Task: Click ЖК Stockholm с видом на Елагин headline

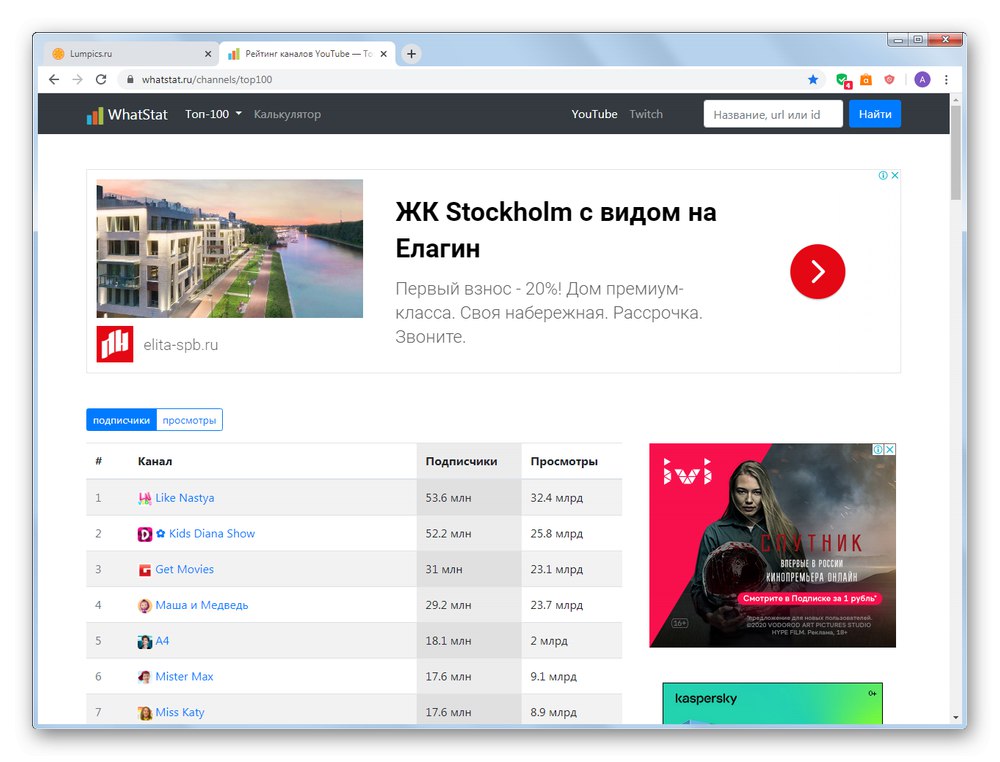Action: [x=555, y=230]
